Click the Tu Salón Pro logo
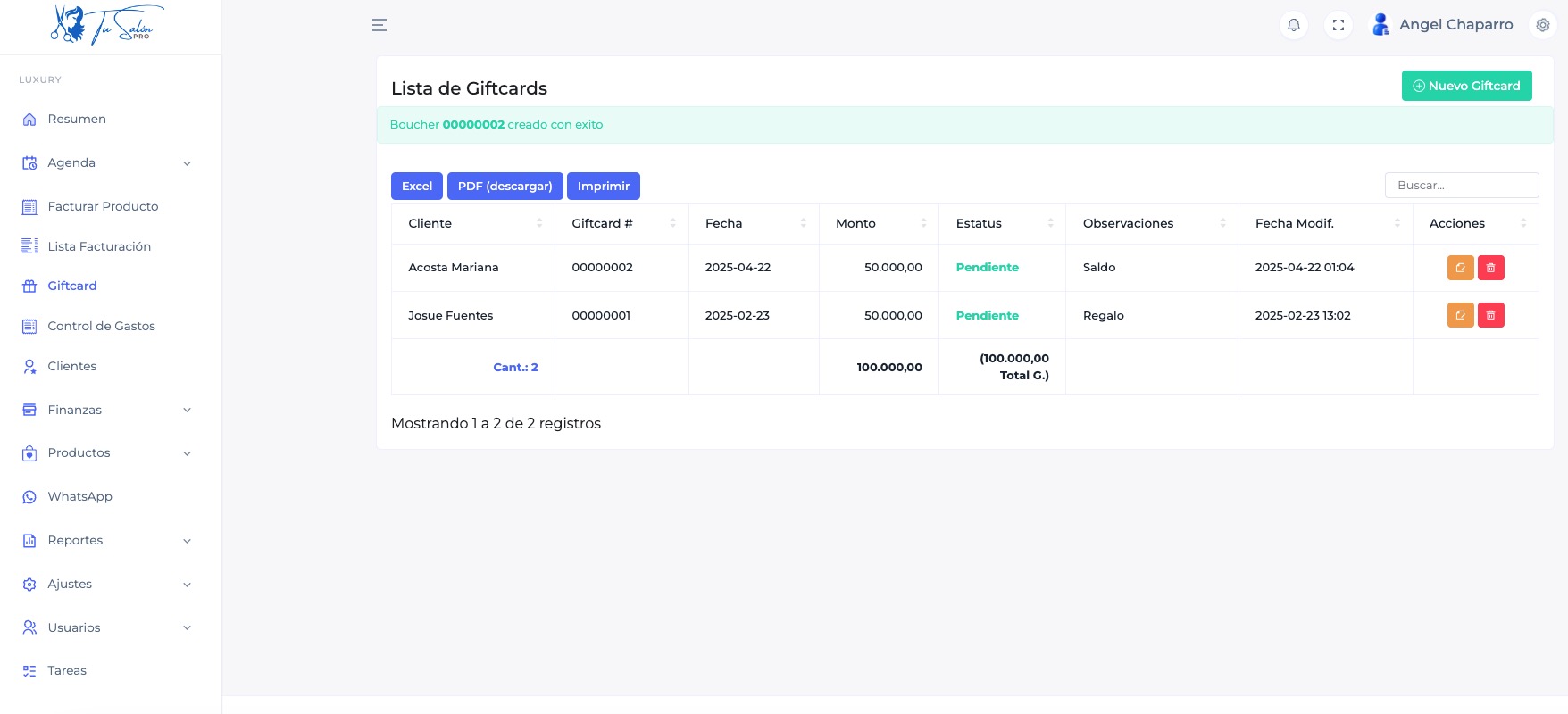 (x=108, y=25)
